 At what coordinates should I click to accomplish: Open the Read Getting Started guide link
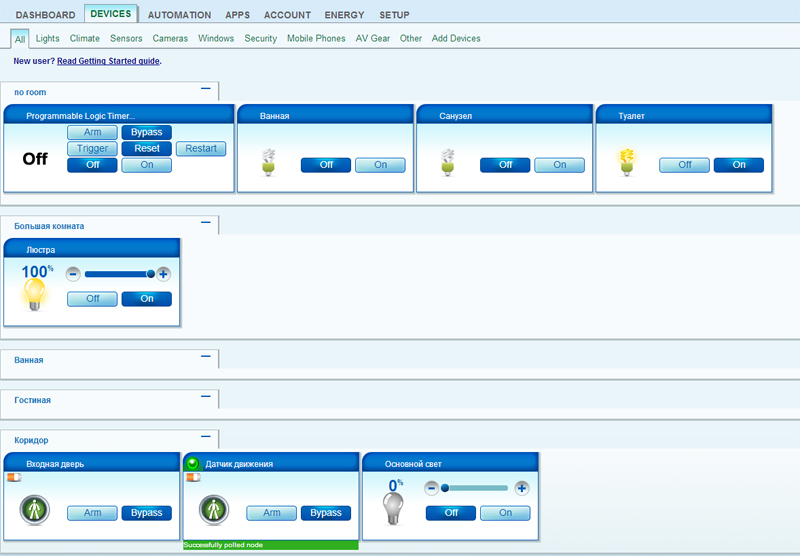coord(108,61)
